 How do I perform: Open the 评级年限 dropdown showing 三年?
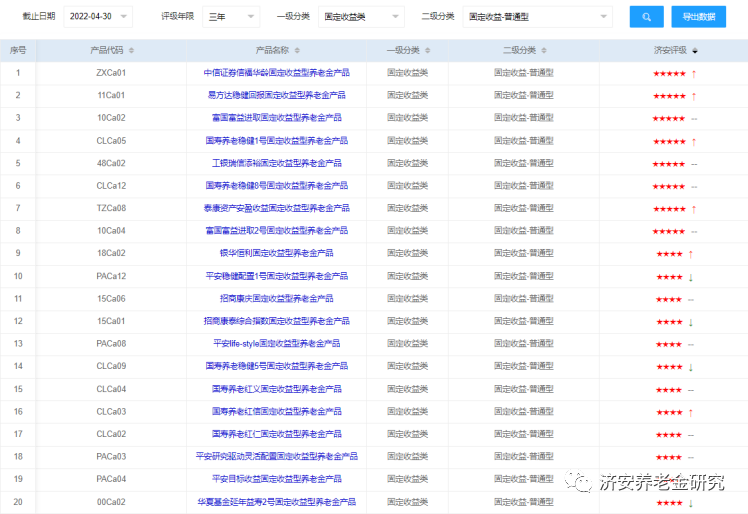(231, 17)
